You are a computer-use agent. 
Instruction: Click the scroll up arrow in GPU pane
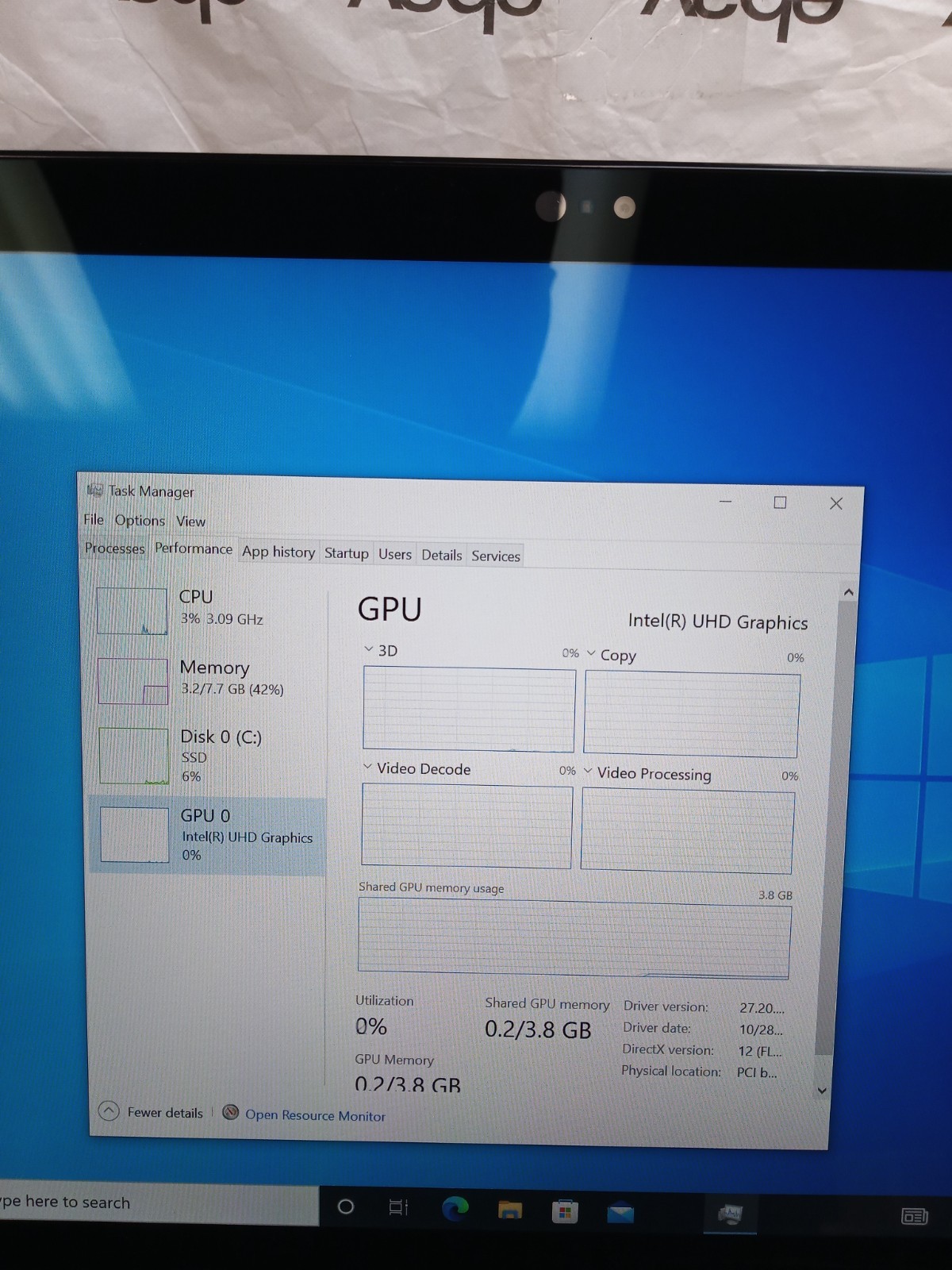coord(848,592)
